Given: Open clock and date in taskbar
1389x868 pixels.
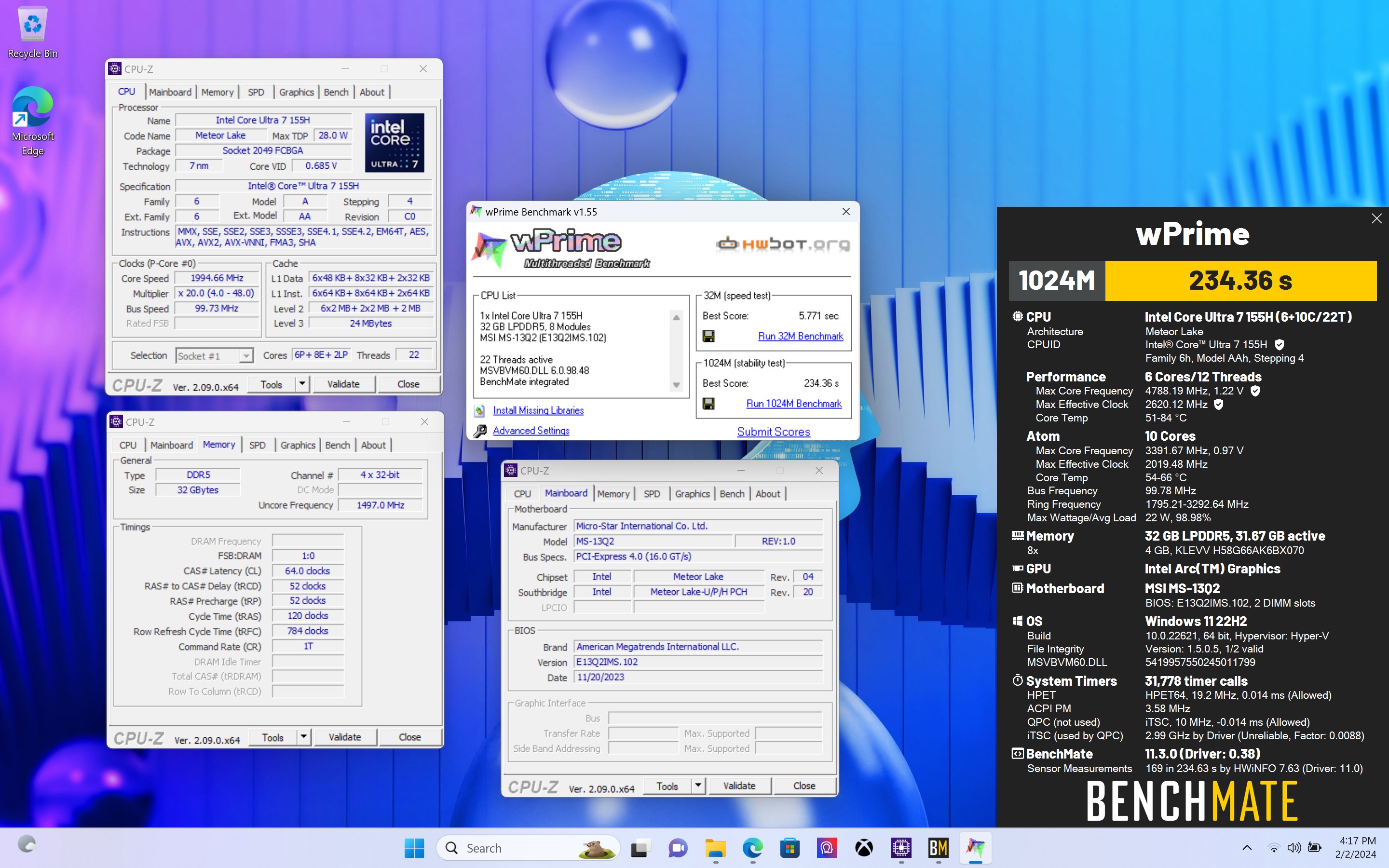Looking at the screenshot, I should click(x=1355, y=848).
